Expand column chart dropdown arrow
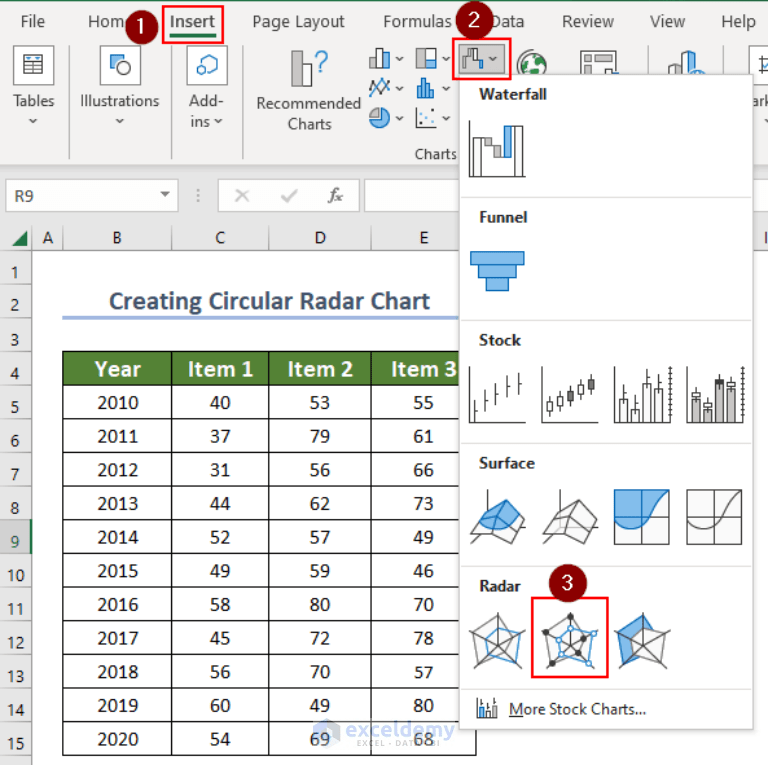 point(400,59)
